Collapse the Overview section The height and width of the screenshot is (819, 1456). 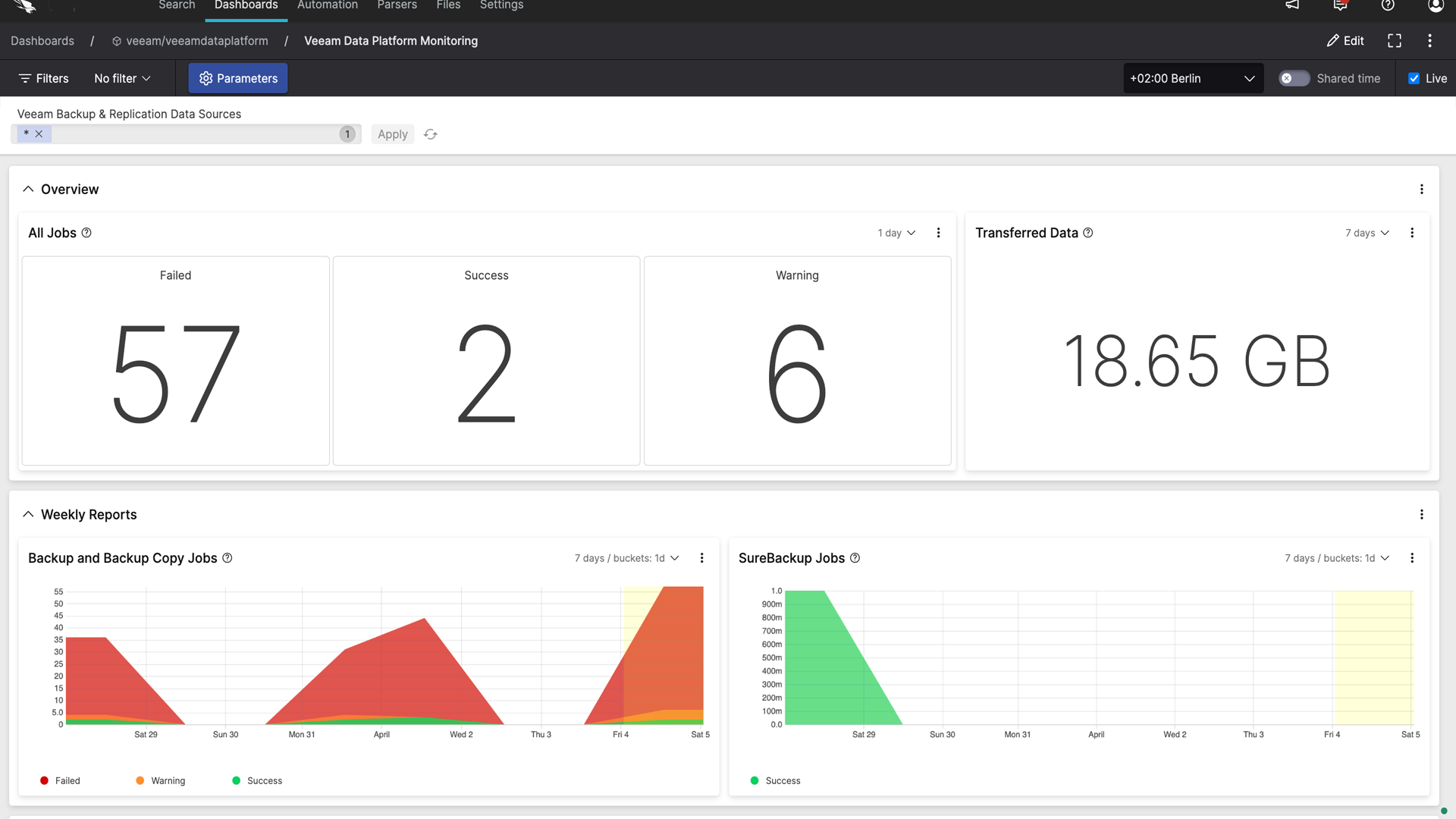coord(28,190)
